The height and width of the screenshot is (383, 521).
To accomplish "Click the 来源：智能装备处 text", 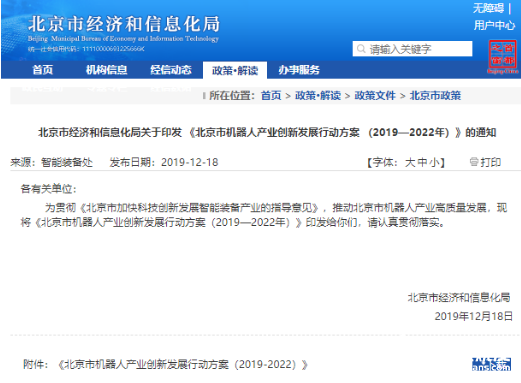I will (51, 162).
